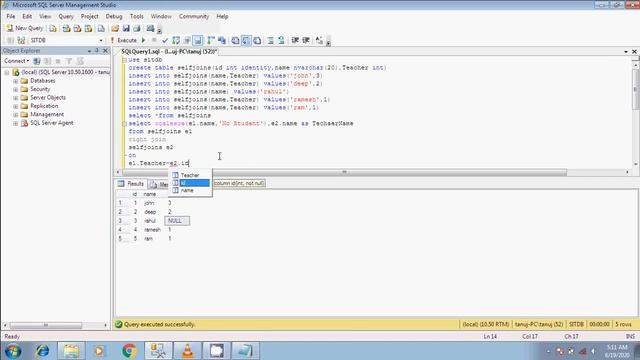640x360 pixels.
Task: Open SQL Server Compact Query icon
Action: coord(101,29)
